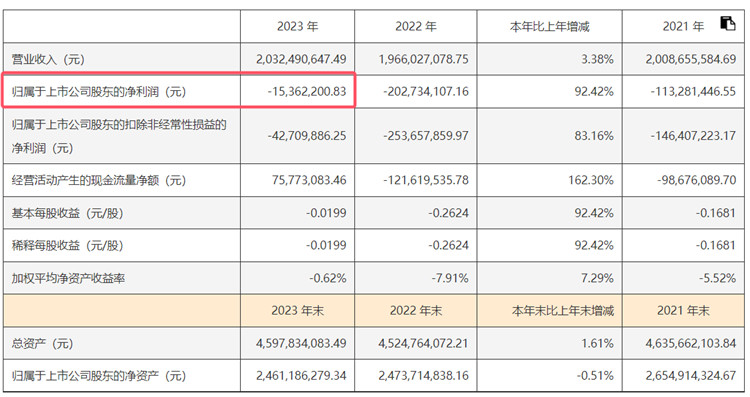Screen dimensions: 750x397
Task: Select the 162.30% cash flow change cell
Action: (591, 180)
